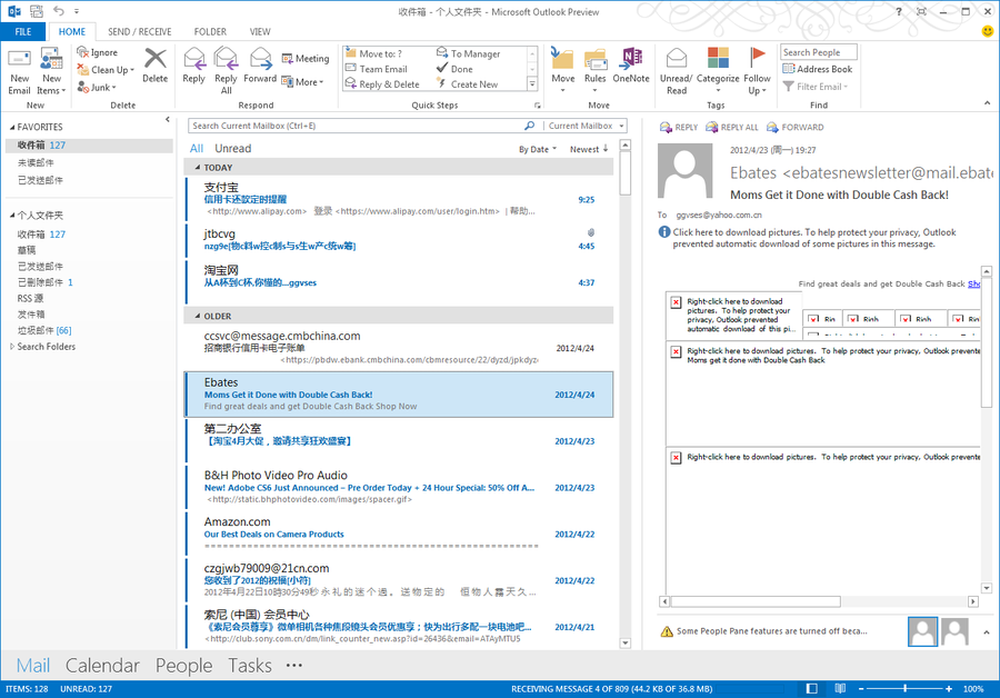Click the Undo arrow in quick access toolbar
This screenshot has width=1000, height=698.
coord(58,11)
